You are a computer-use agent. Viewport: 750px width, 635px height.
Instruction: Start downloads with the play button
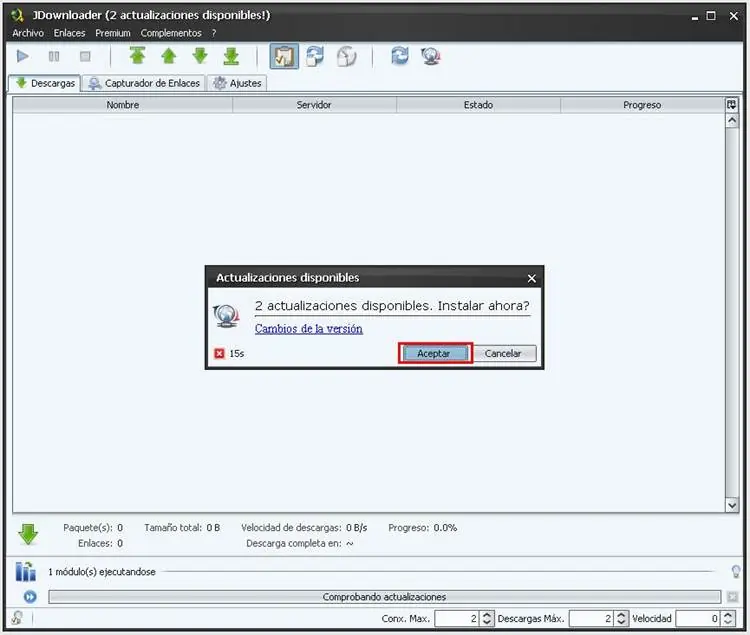click(x=22, y=56)
